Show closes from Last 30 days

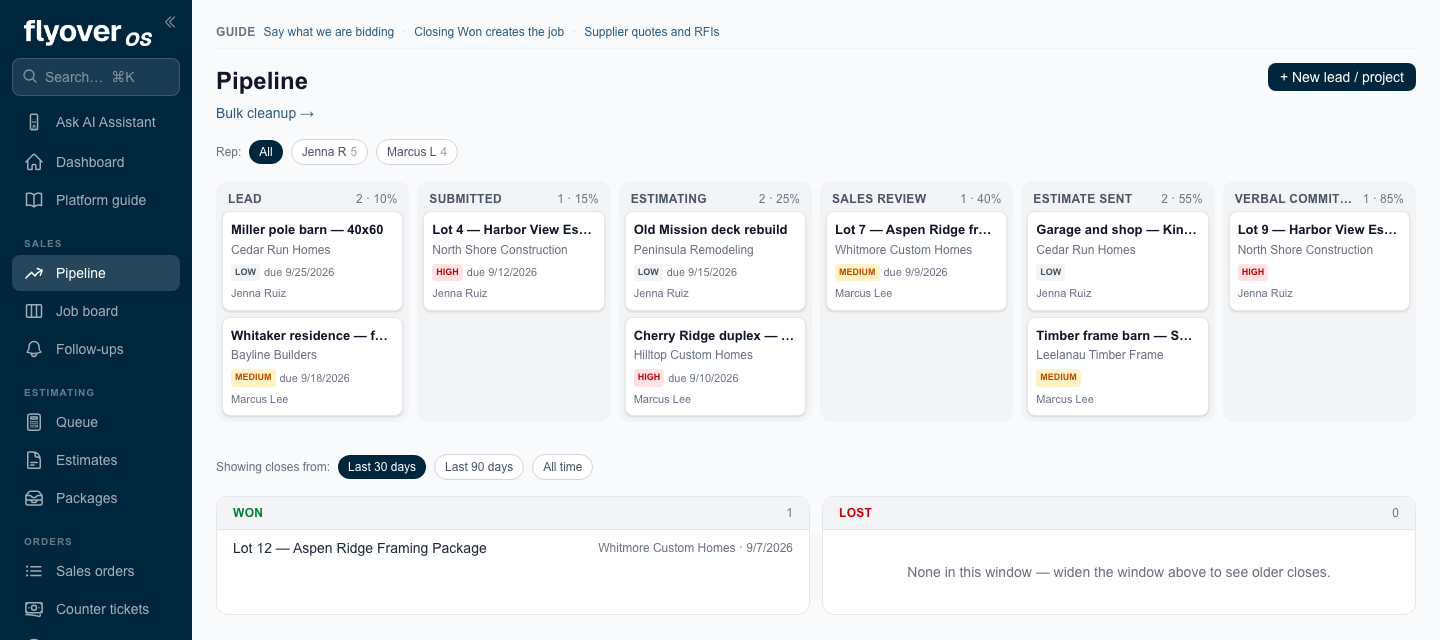point(382,467)
